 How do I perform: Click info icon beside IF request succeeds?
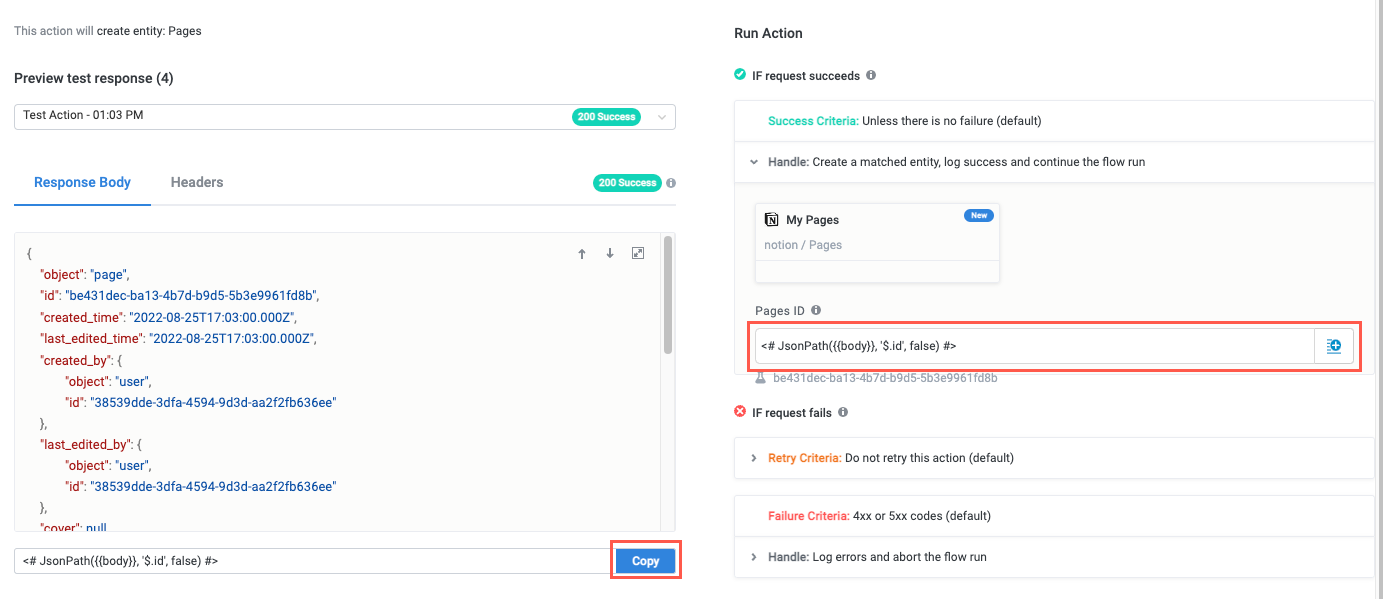pyautogui.click(x=871, y=75)
